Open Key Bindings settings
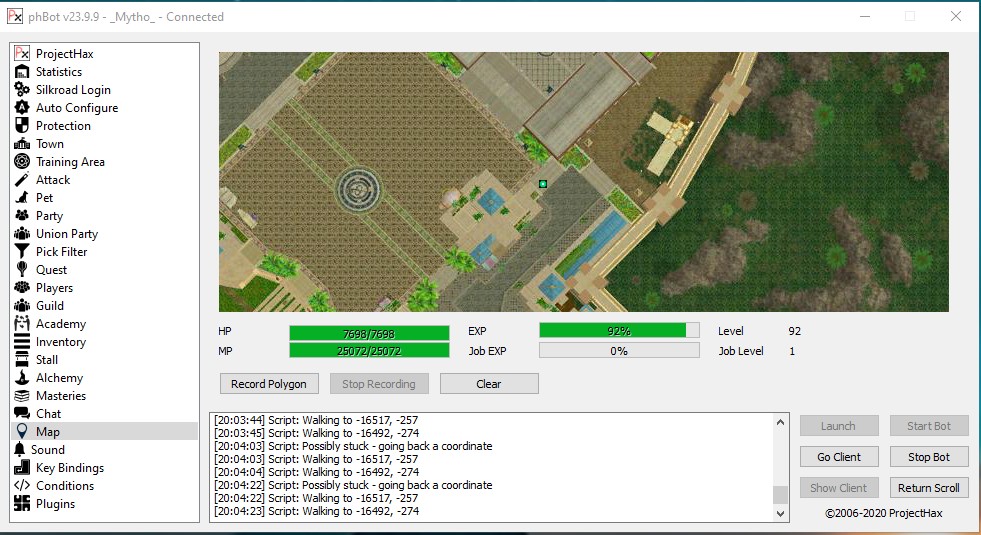The image size is (981, 535). click(69, 468)
